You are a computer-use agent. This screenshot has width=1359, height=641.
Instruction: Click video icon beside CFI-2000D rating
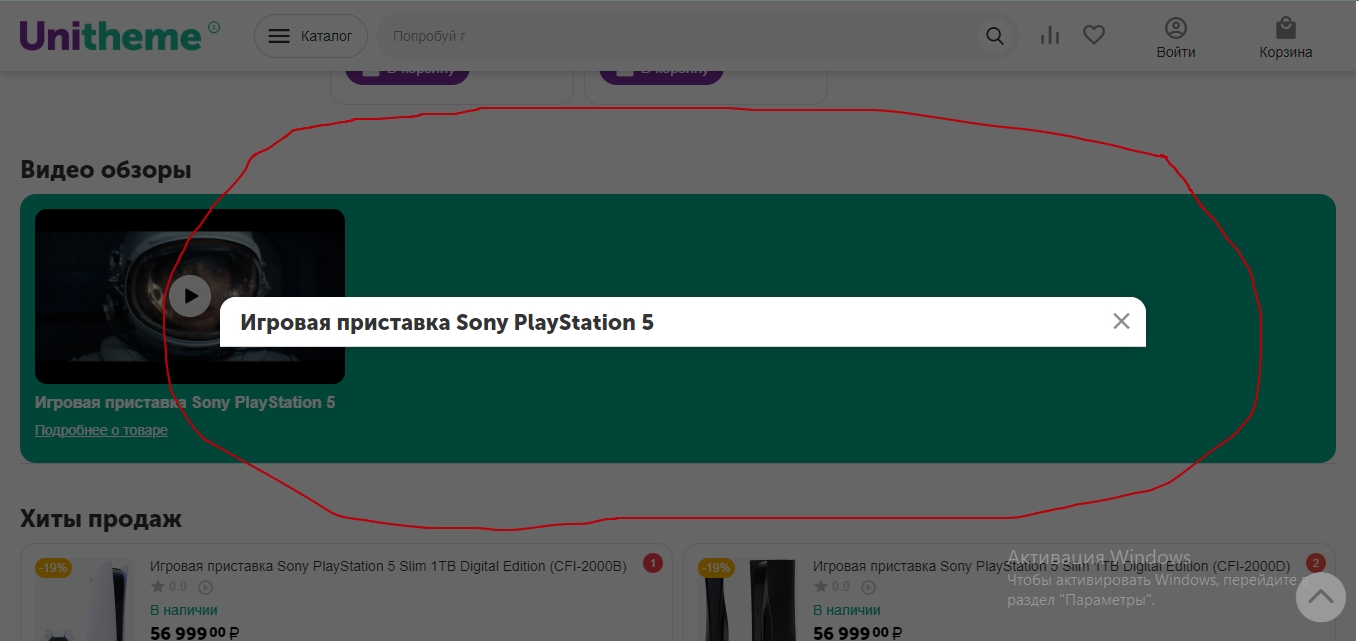tap(868, 587)
